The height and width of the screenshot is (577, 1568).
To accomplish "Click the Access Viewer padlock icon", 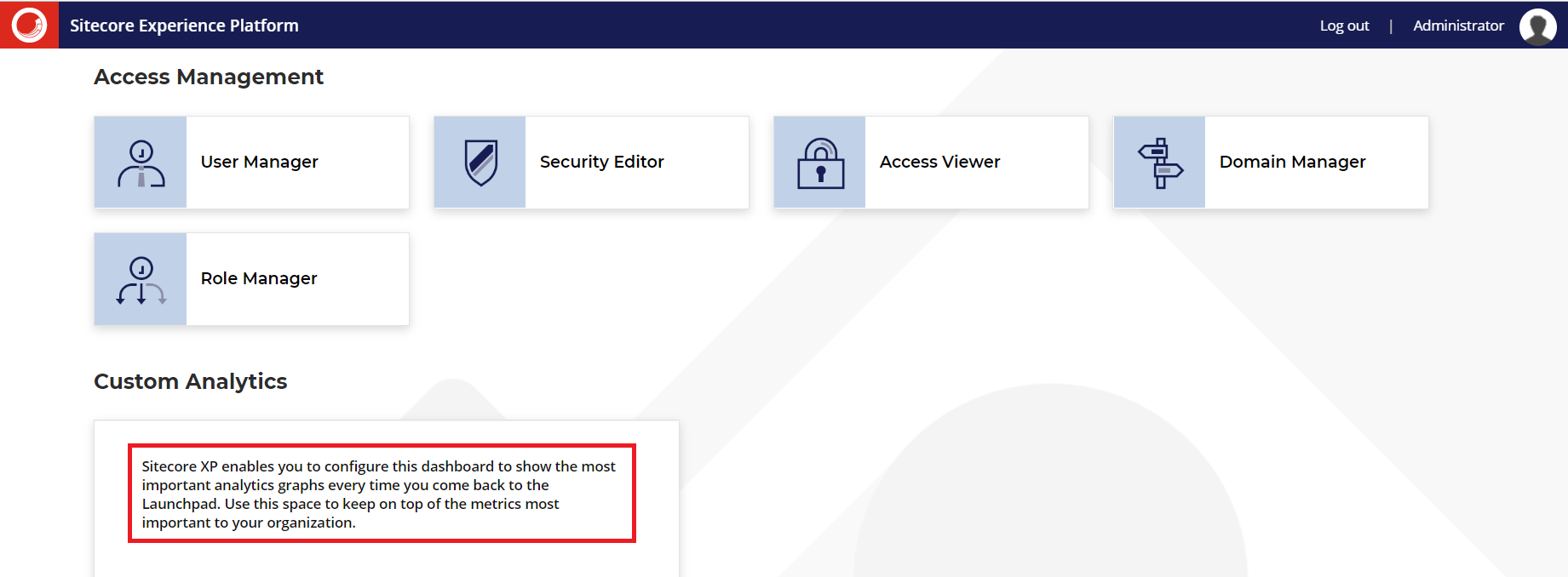I will [820, 163].
